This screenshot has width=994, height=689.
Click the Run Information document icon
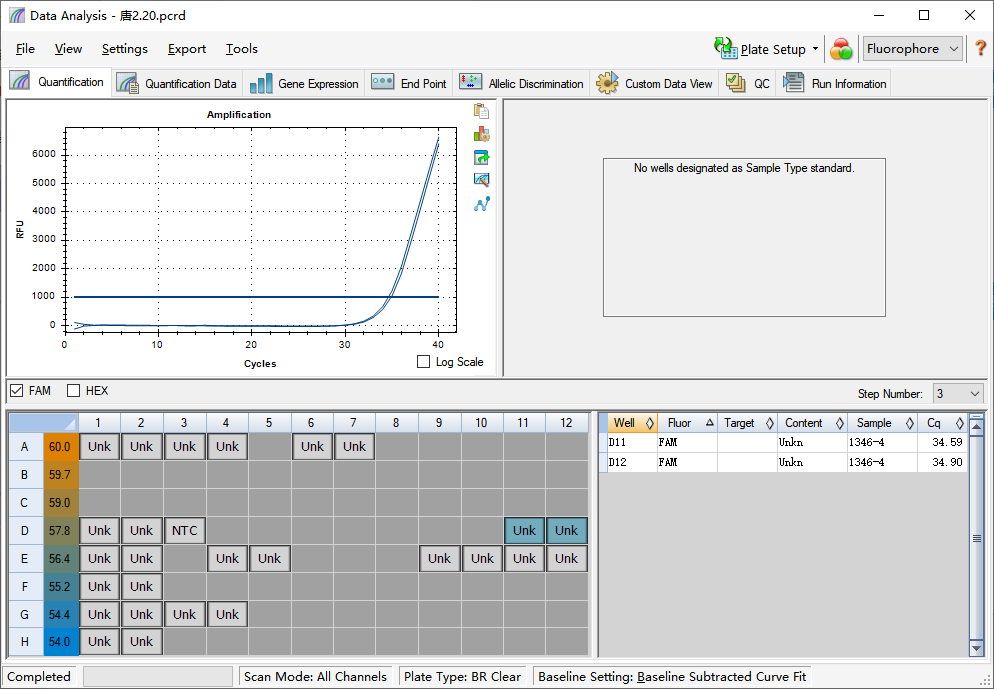tap(793, 82)
